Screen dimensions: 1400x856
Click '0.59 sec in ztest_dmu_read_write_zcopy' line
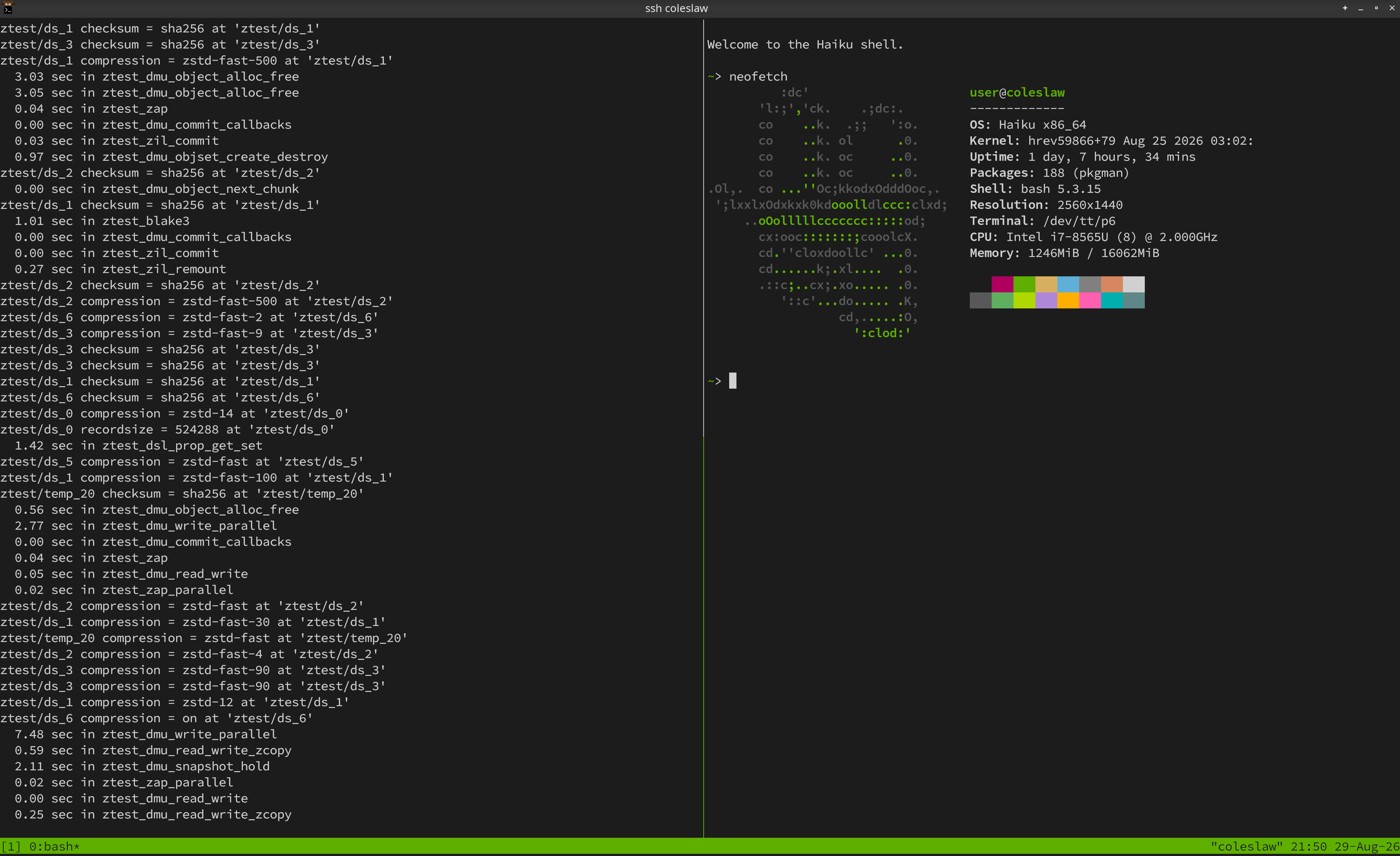[x=153, y=750]
